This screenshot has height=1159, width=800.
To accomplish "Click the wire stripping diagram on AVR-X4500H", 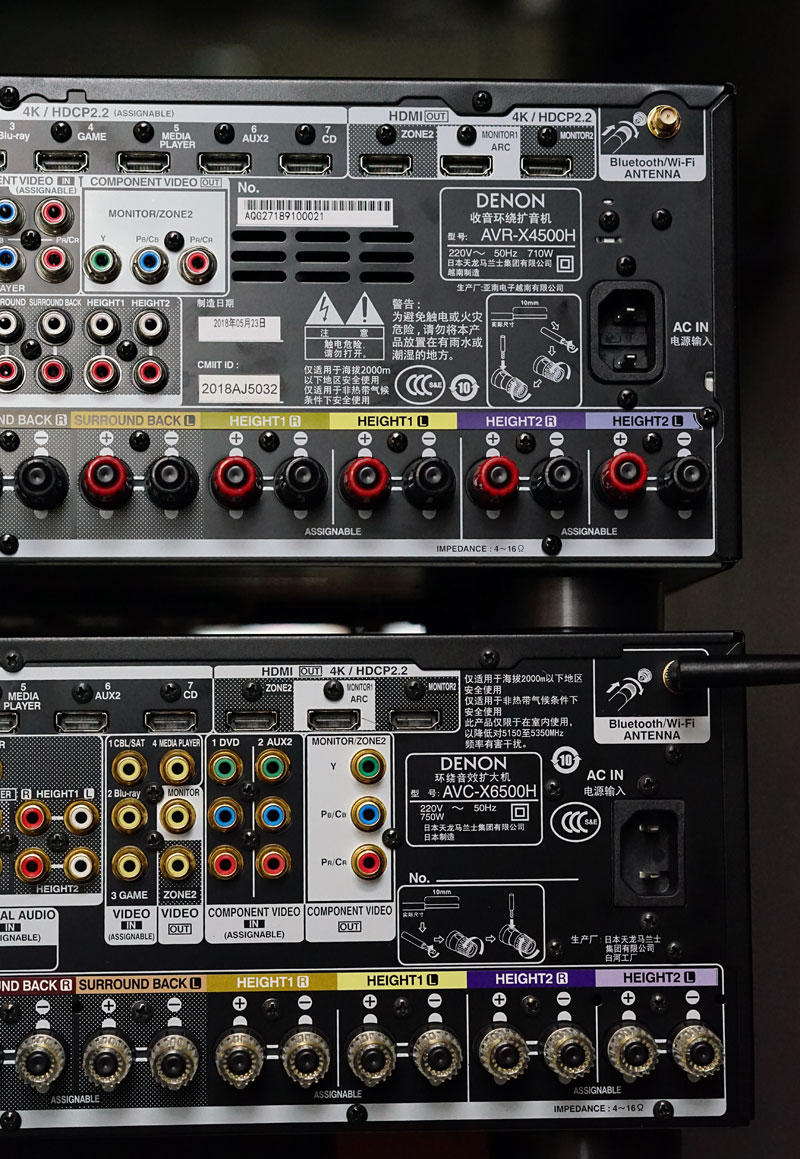I will [x=533, y=350].
